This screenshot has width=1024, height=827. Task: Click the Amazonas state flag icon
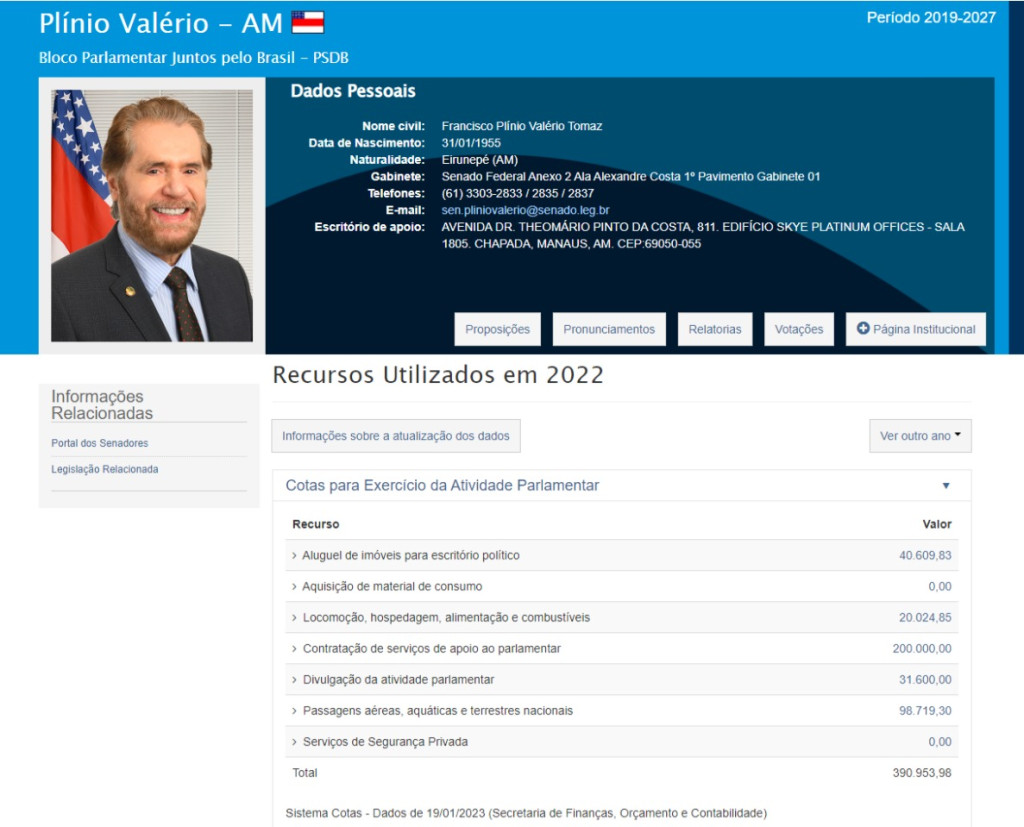coord(307,23)
